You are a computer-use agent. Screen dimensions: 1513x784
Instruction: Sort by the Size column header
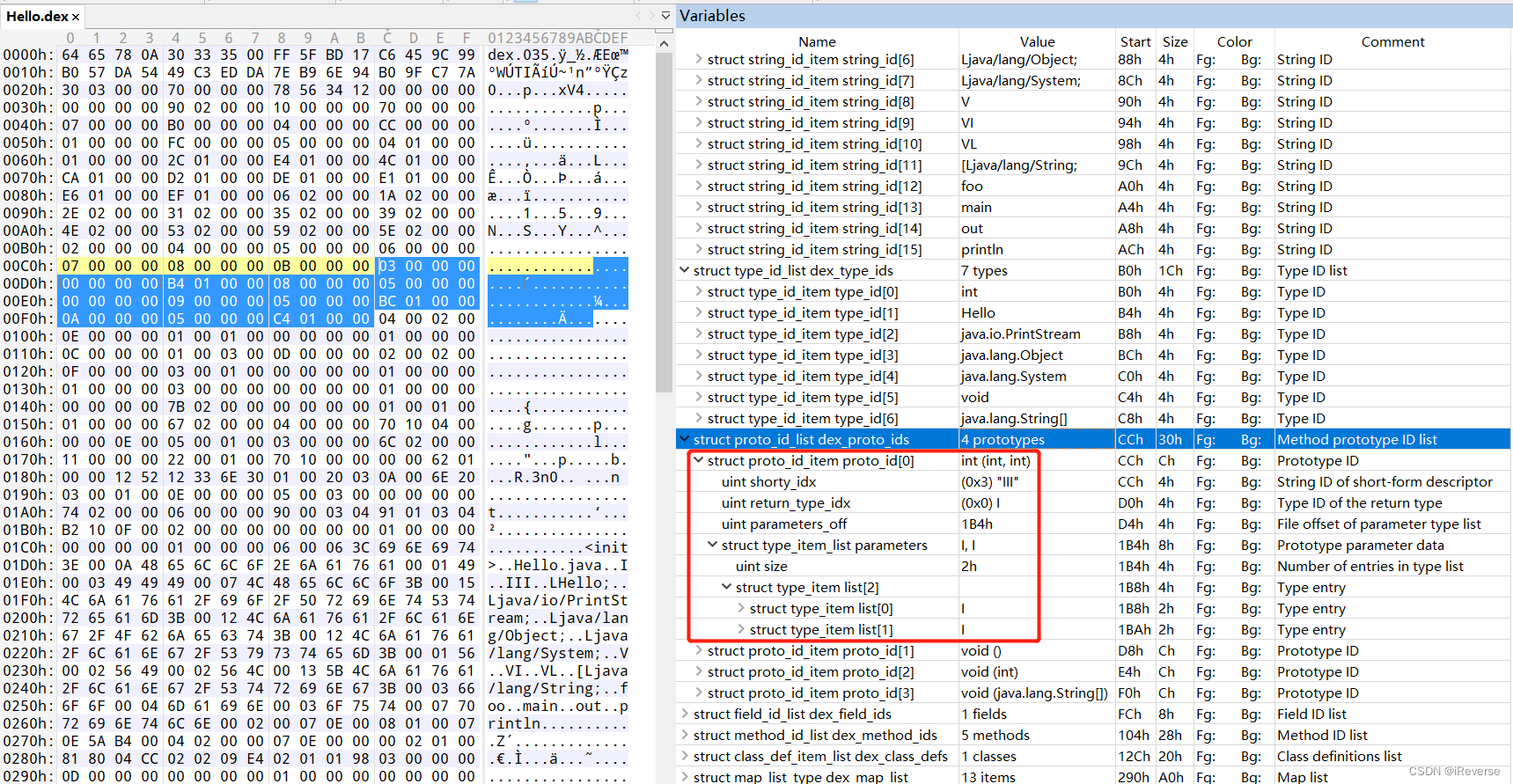pos(1175,41)
